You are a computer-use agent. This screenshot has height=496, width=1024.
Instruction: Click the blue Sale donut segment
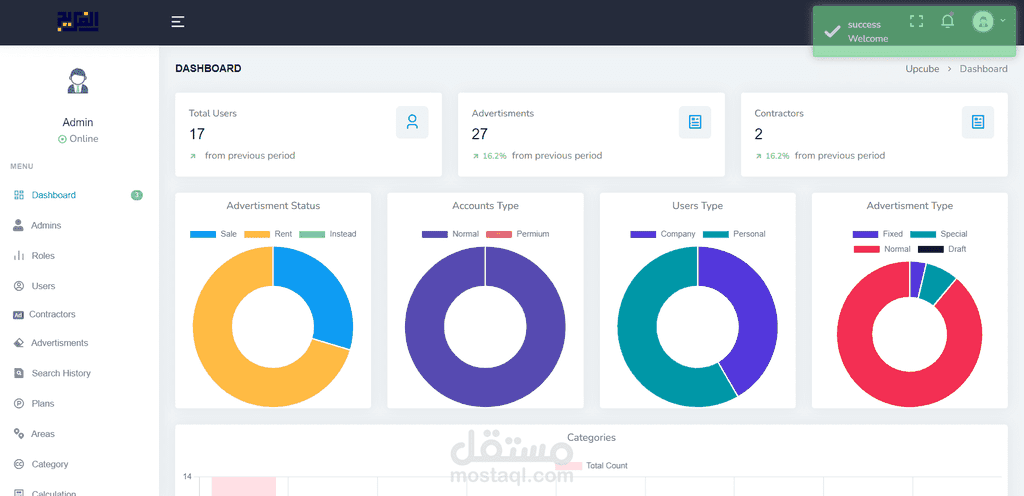(323, 294)
